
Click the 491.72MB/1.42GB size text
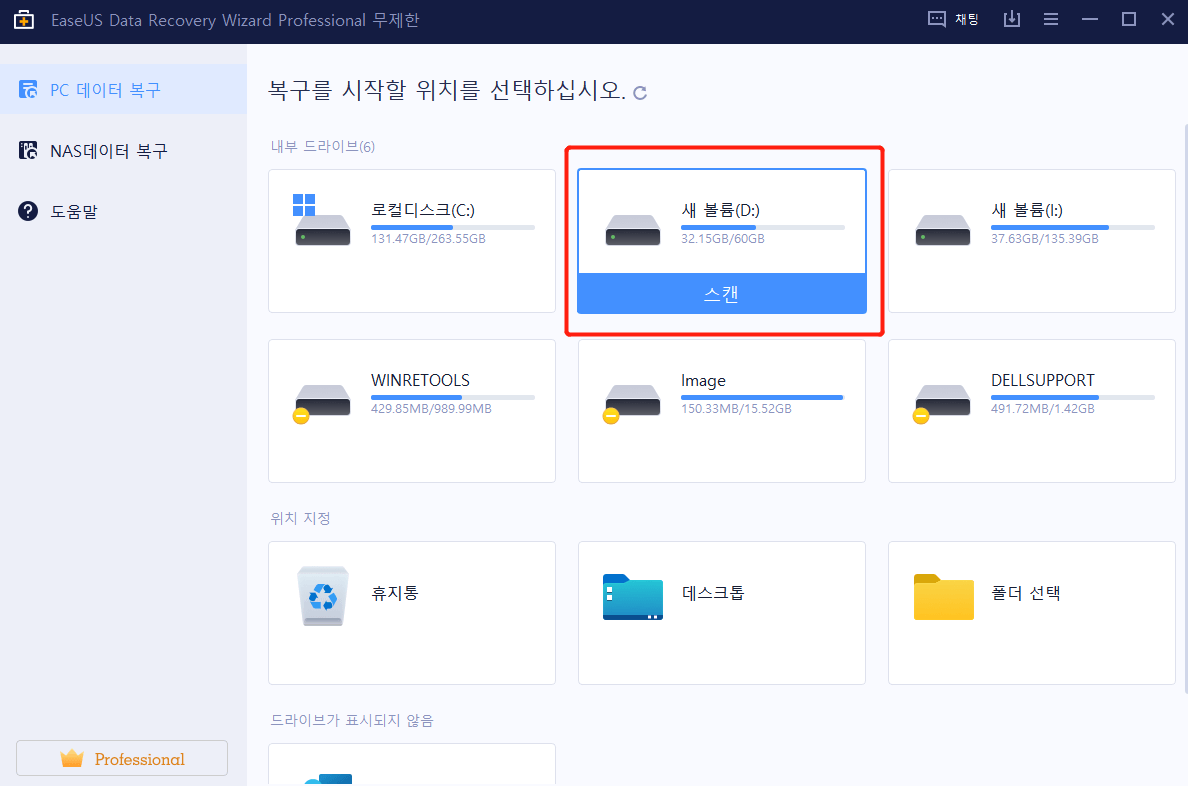tap(1043, 409)
